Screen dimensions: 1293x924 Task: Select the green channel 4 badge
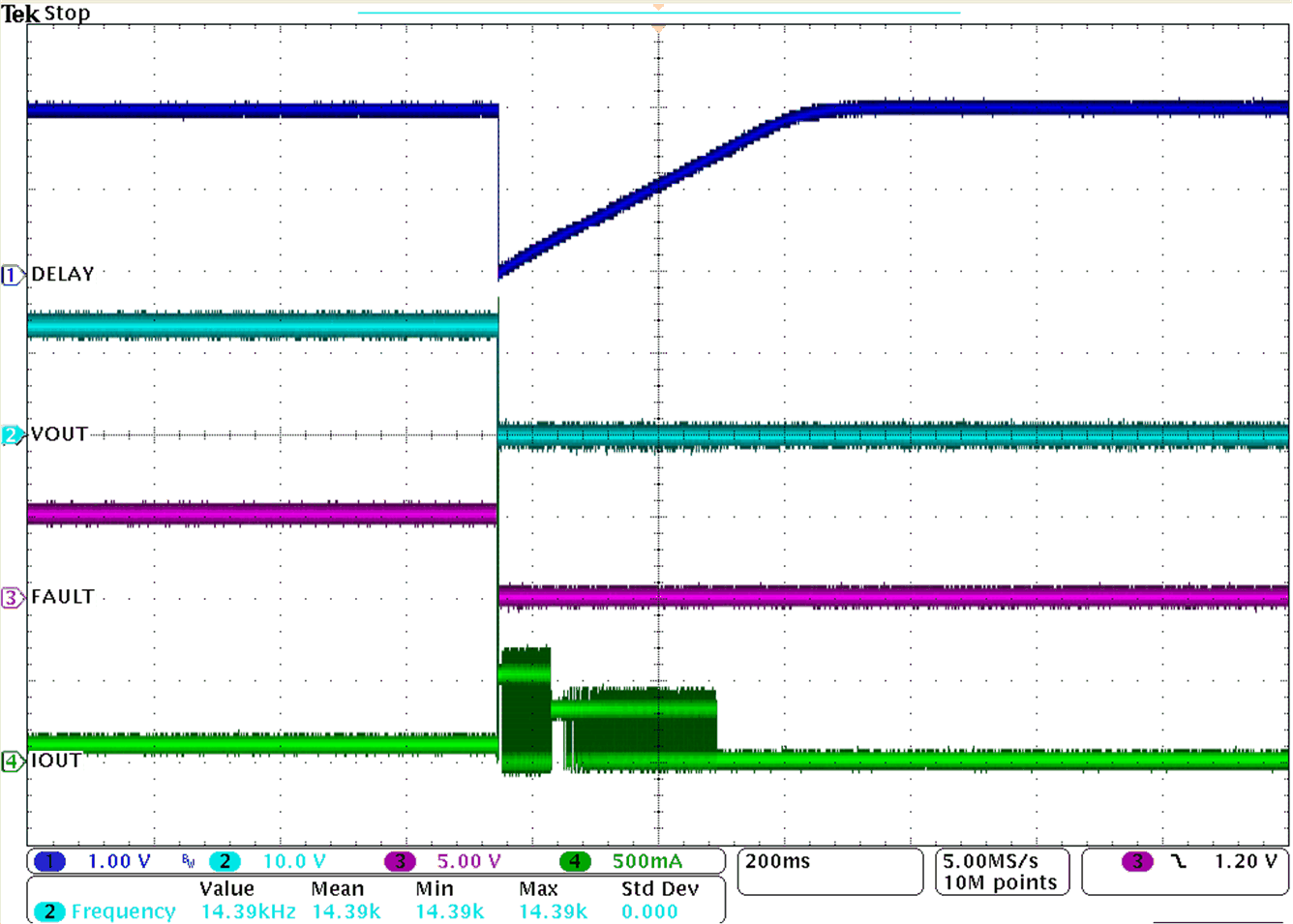tap(575, 861)
